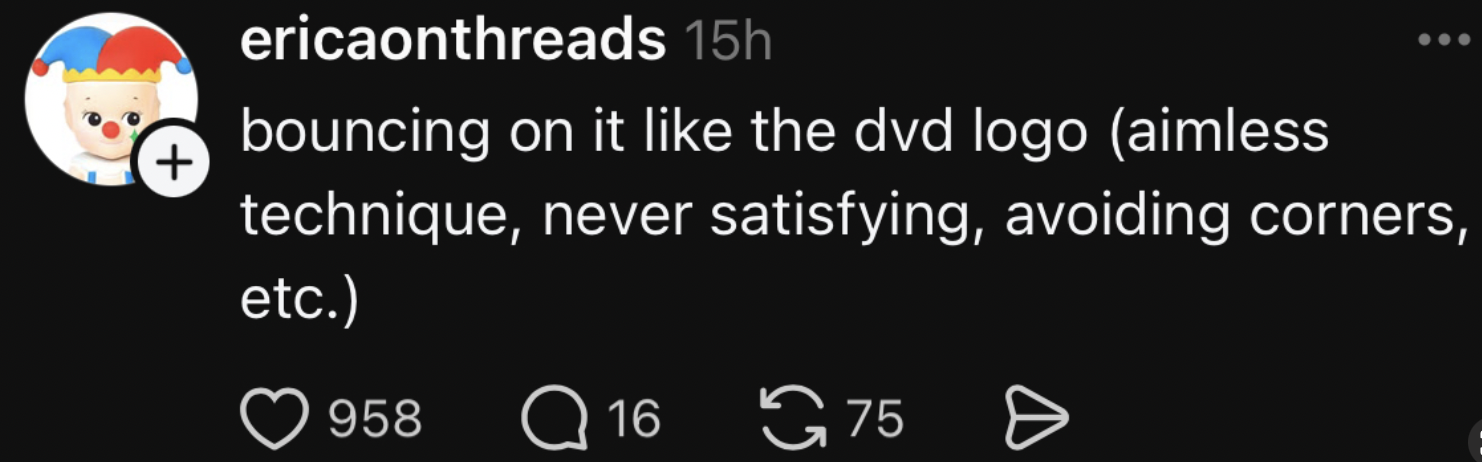
Task: Like the post with the heart icon
Action: 276,418
